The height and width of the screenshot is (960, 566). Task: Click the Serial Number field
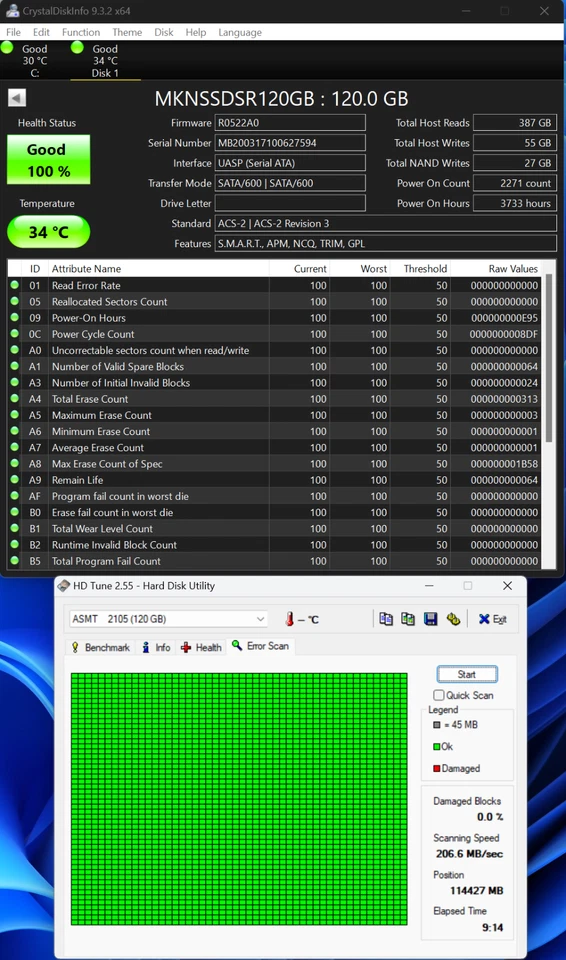[290, 143]
